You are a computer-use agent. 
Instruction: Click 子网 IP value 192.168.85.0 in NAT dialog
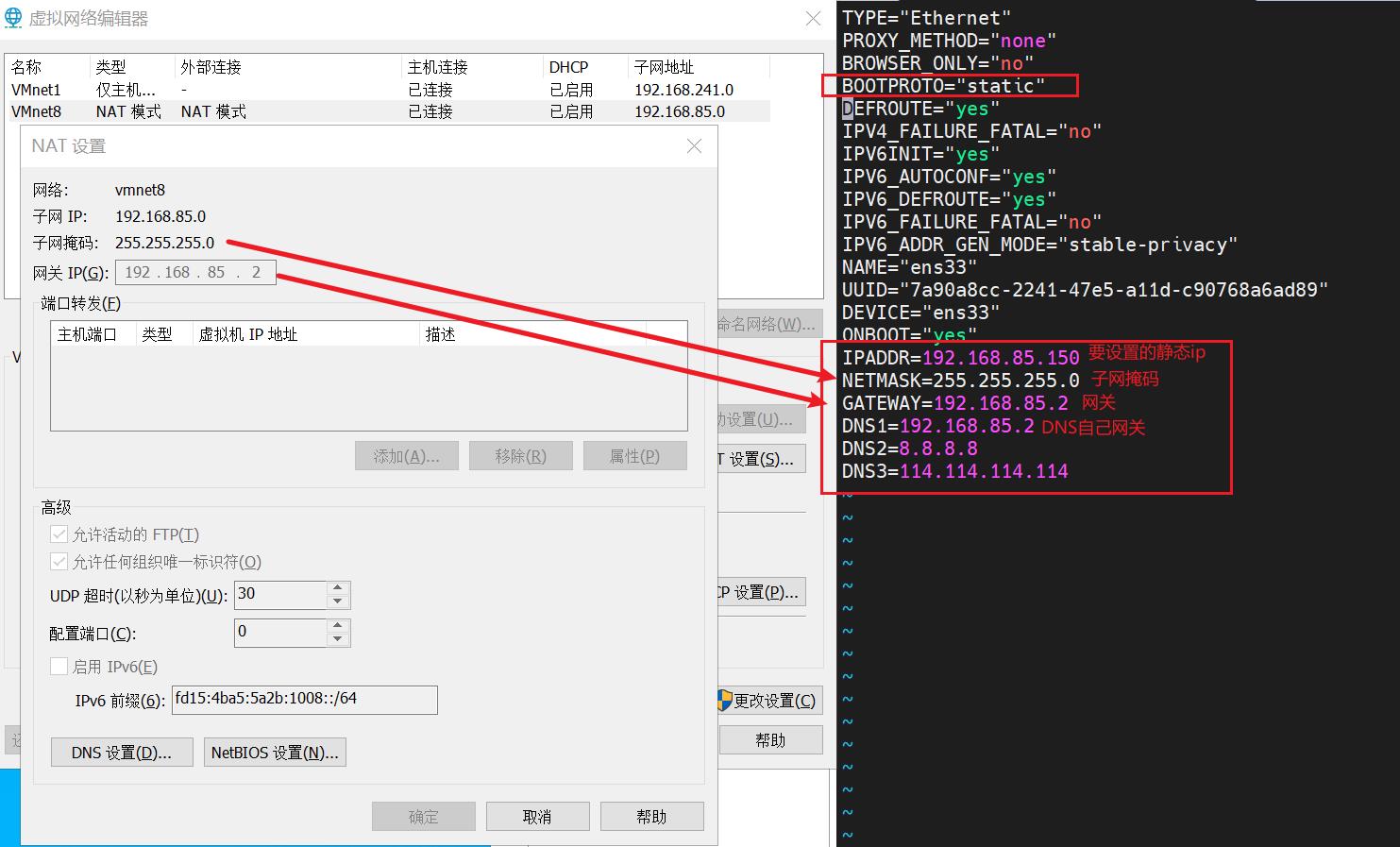160,216
